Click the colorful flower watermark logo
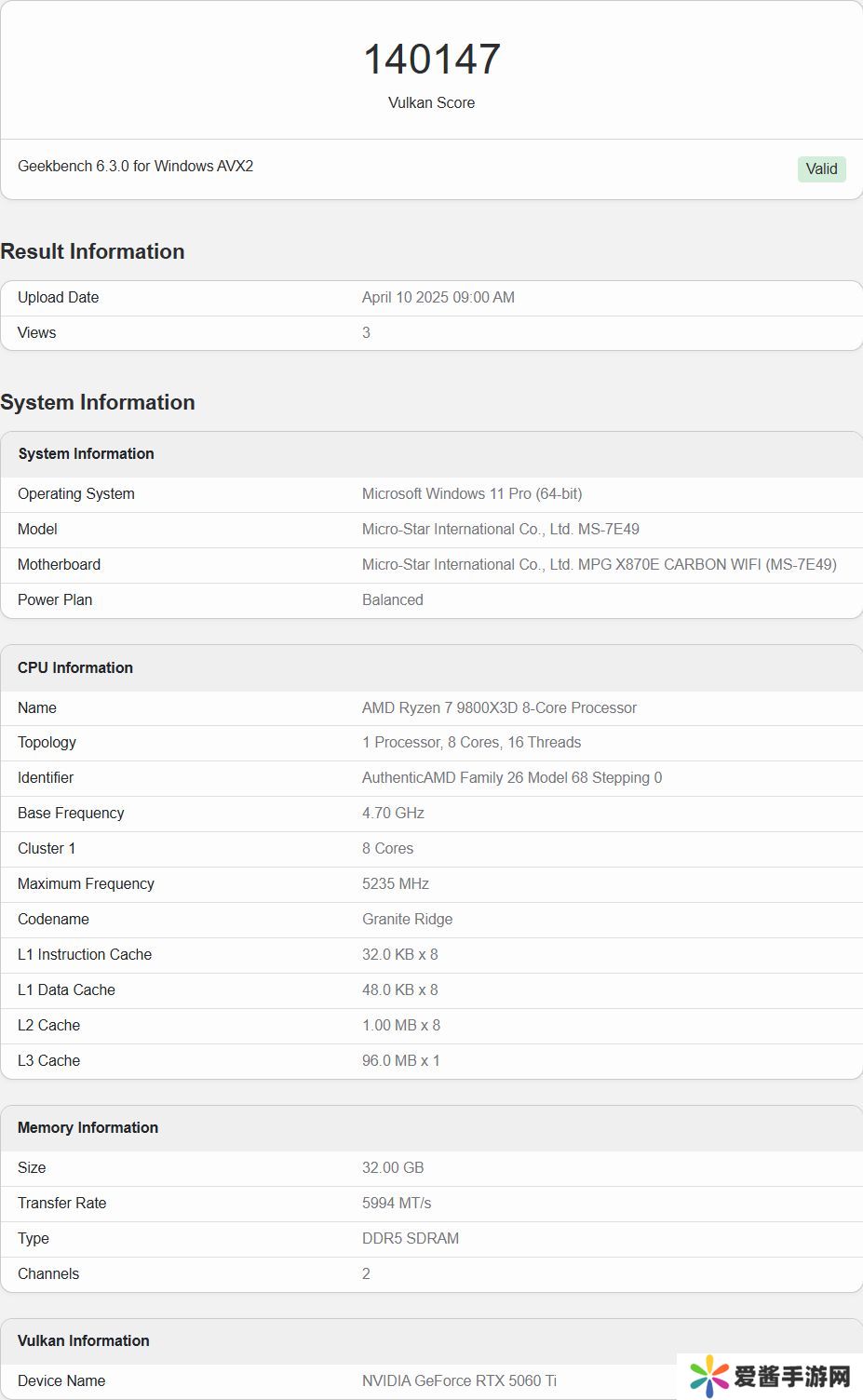Viewport: 863px width, 1400px height. (709, 1376)
